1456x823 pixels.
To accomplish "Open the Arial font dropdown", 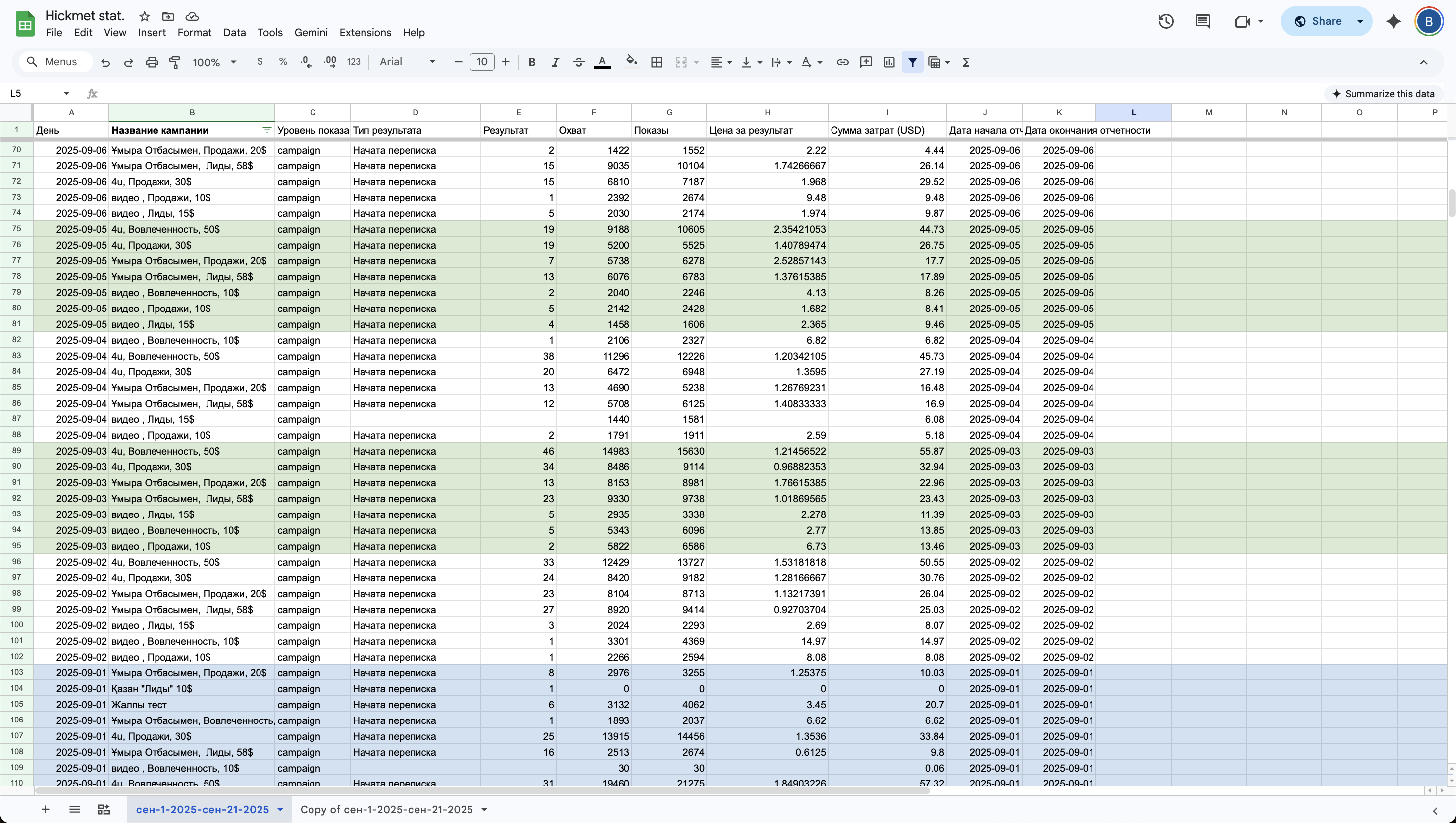I will (408, 62).
